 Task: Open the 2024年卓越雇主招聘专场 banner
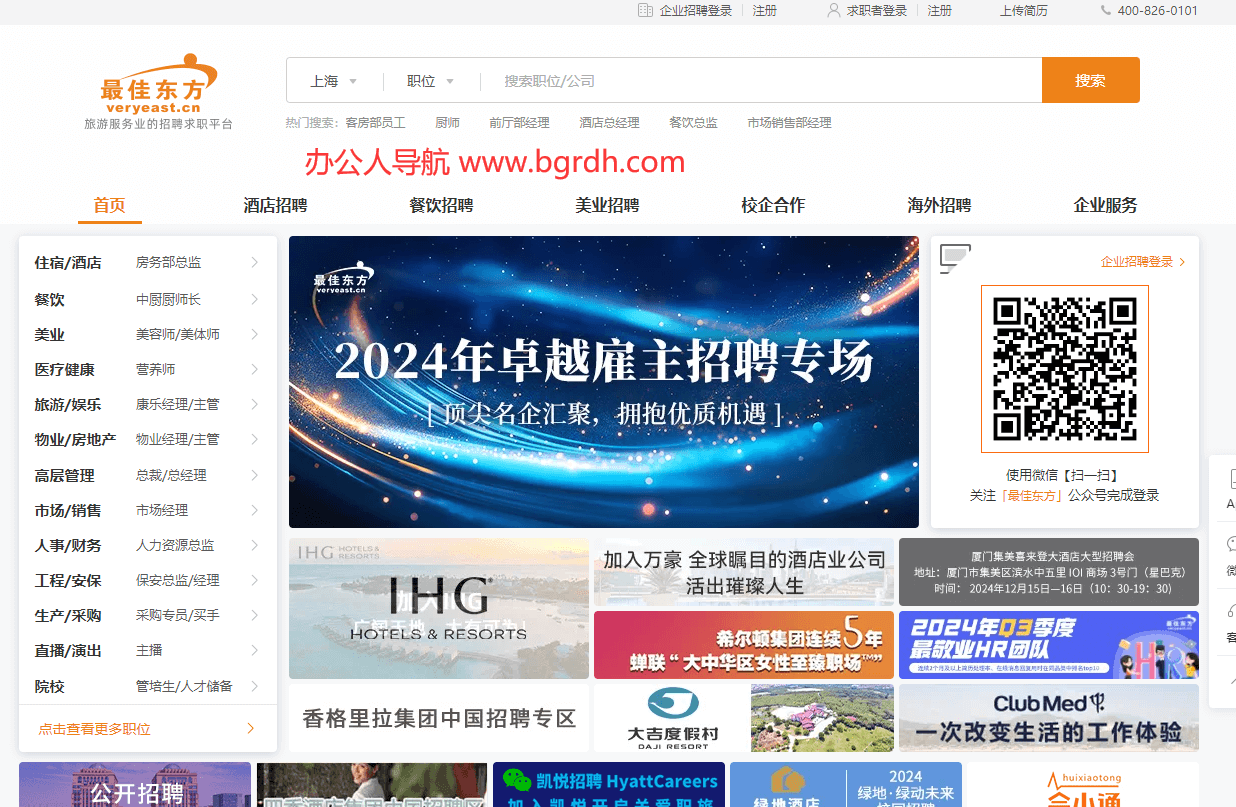[x=603, y=381]
